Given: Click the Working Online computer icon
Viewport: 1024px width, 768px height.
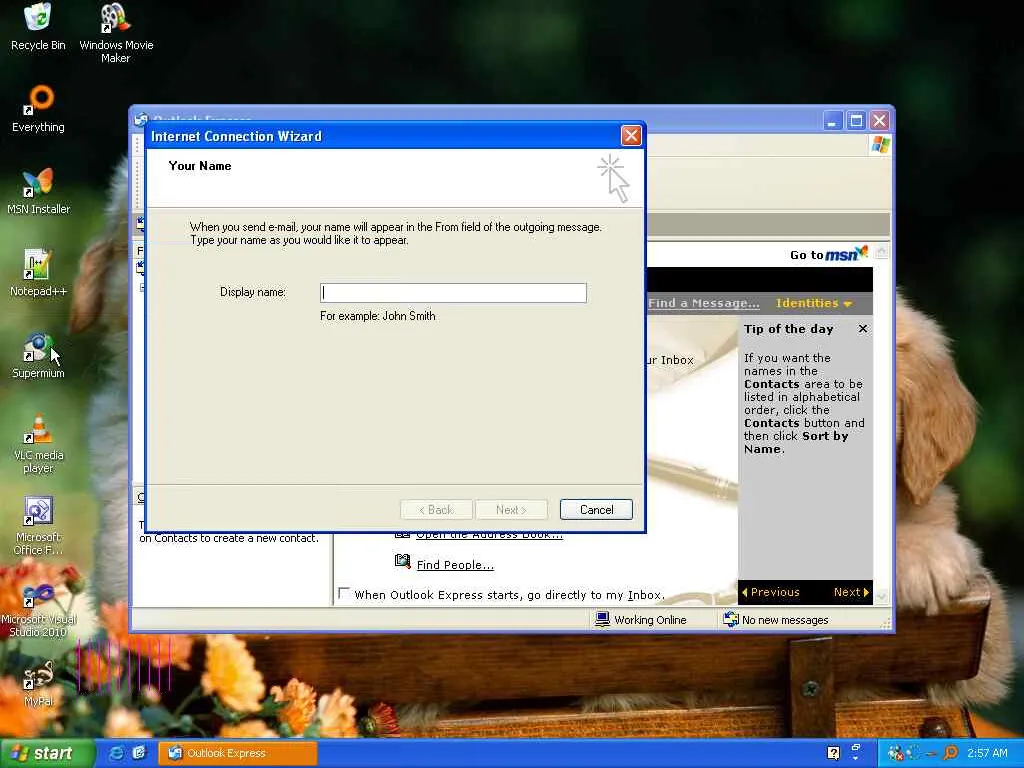Looking at the screenshot, I should pyautogui.click(x=602, y=619).
